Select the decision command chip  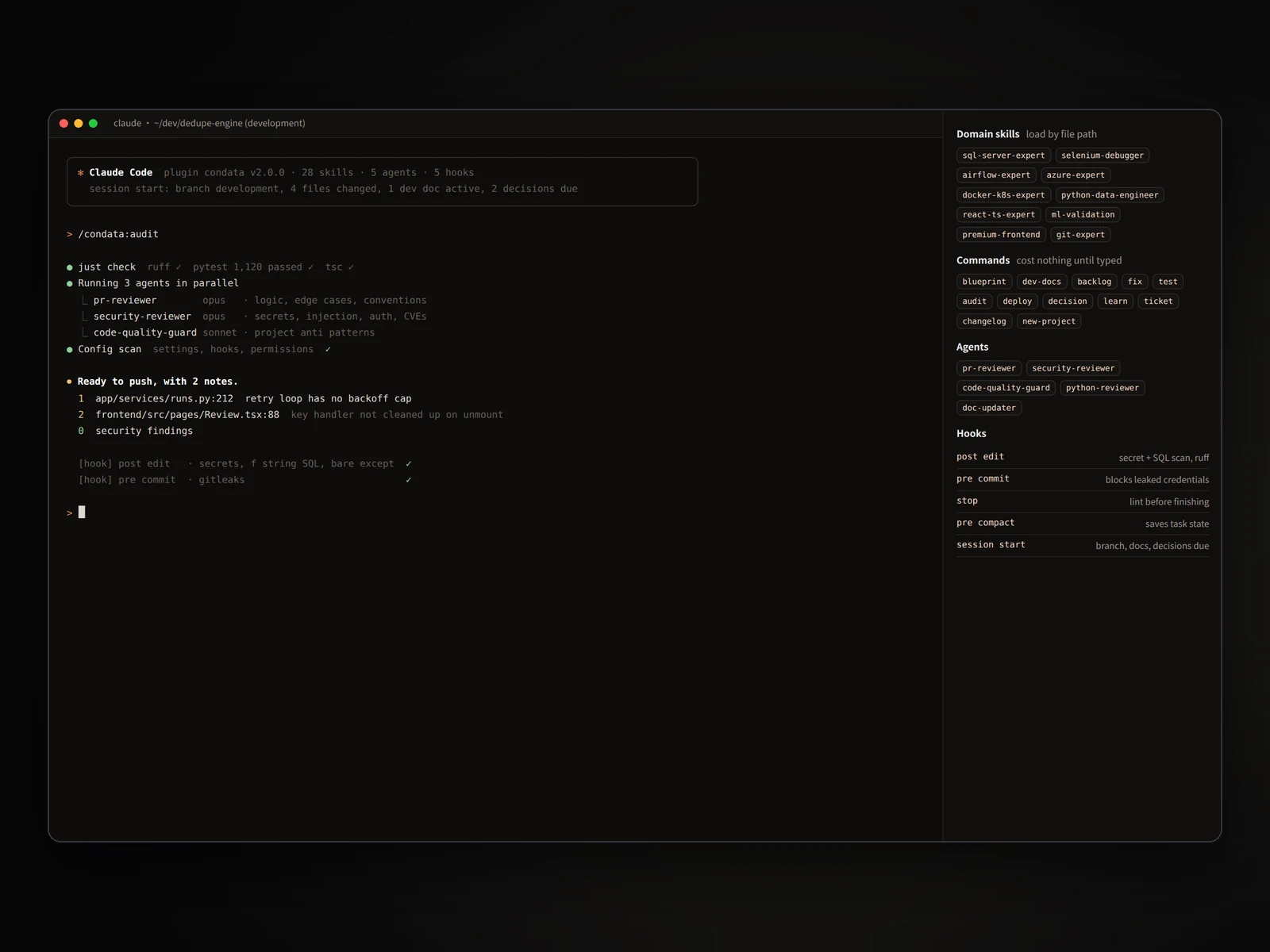1067,301
